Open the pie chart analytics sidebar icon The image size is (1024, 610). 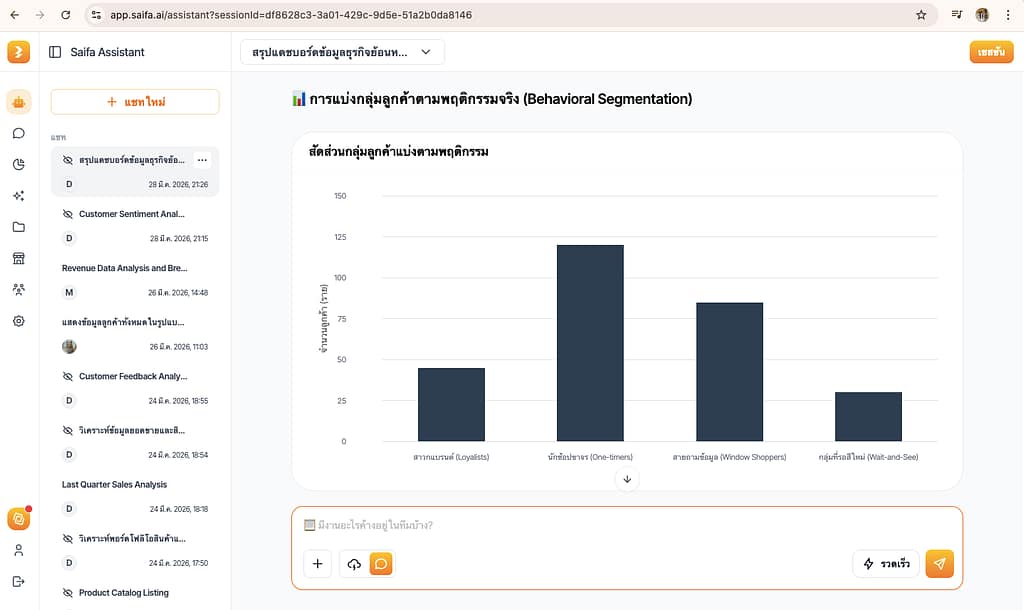[x=18, y=165]
